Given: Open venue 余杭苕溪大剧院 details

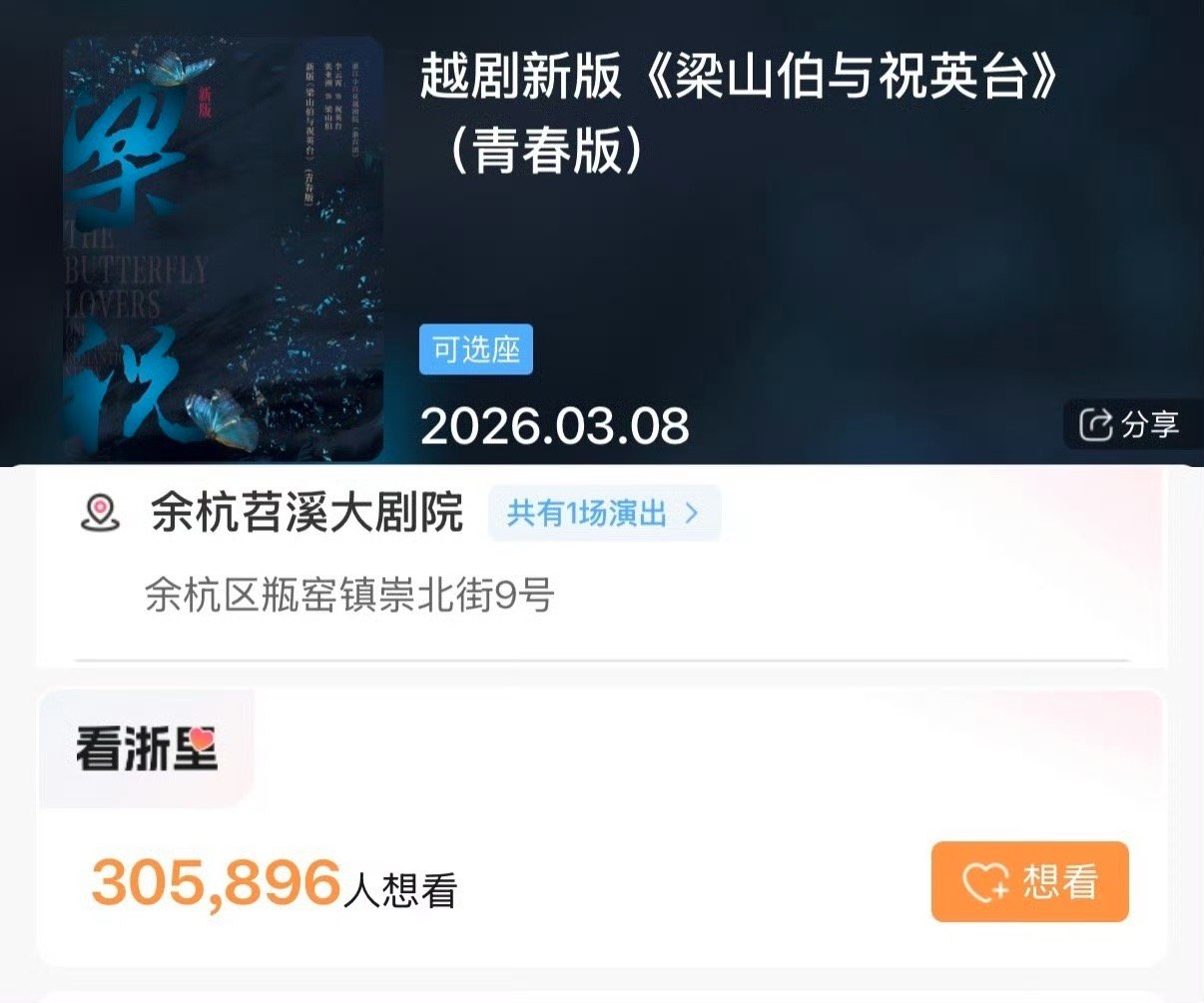Looking at the screenshot, I should 307,513.
